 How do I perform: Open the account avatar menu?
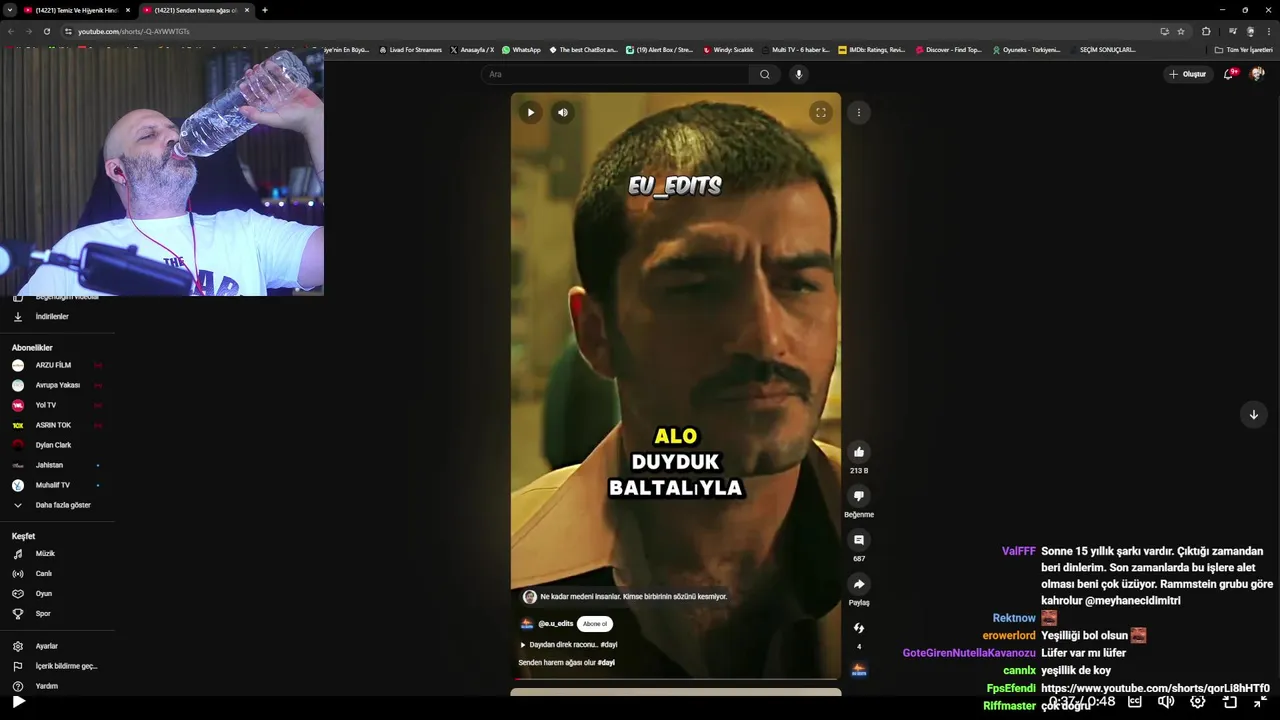click(x=1257, y=74)
